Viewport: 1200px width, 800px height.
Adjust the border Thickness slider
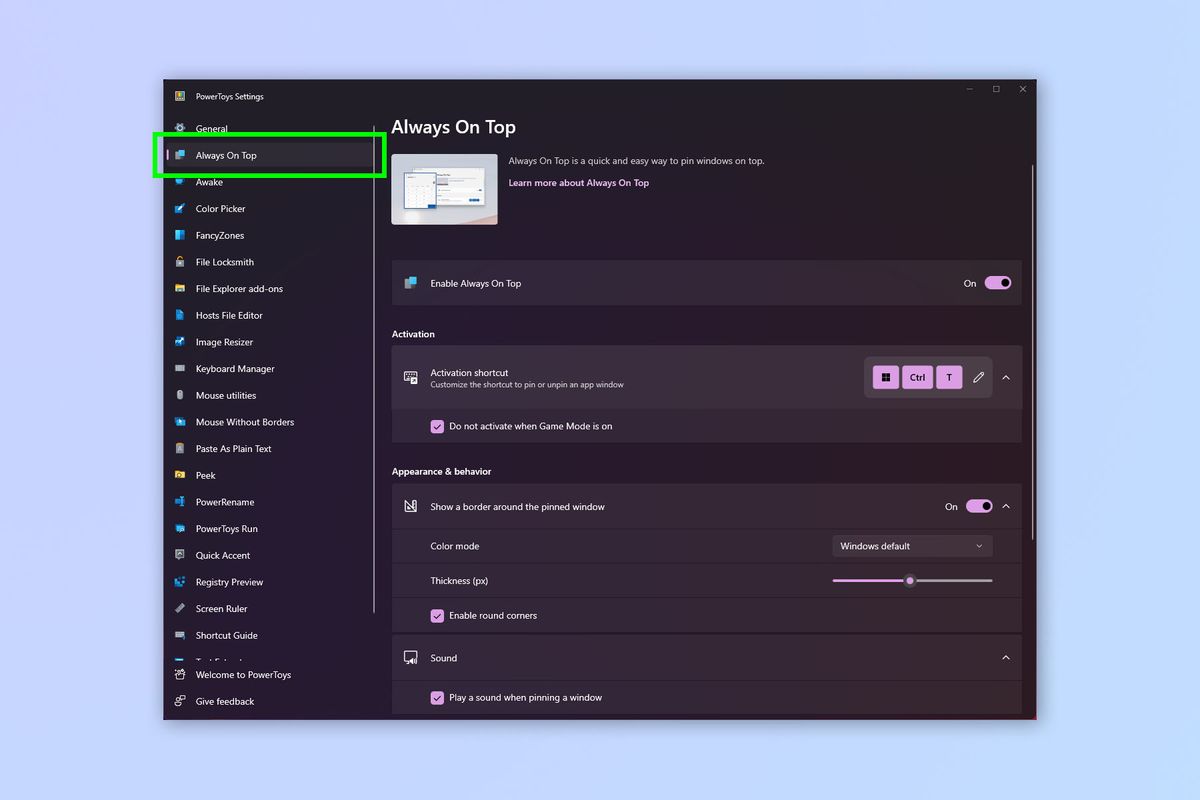(x=909, y=580)
